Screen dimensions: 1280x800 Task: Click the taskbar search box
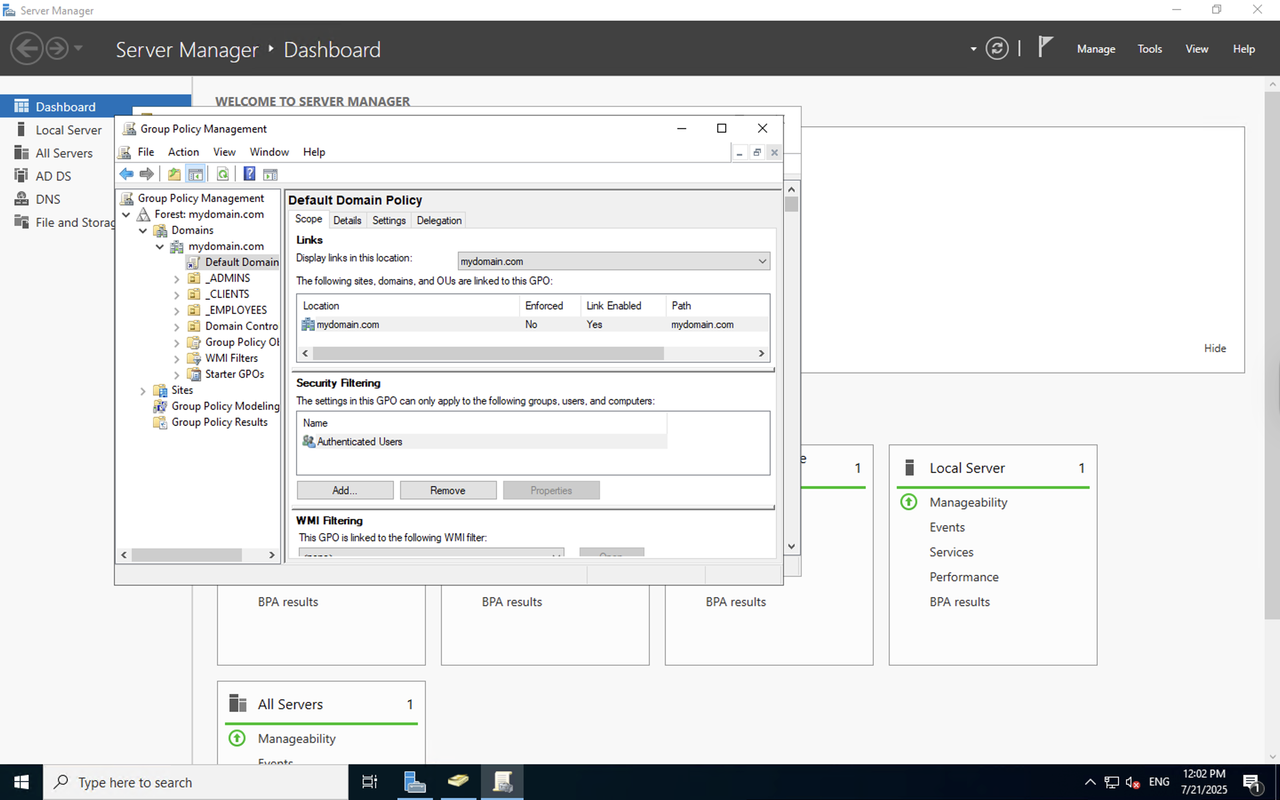[x=194, y=782]
